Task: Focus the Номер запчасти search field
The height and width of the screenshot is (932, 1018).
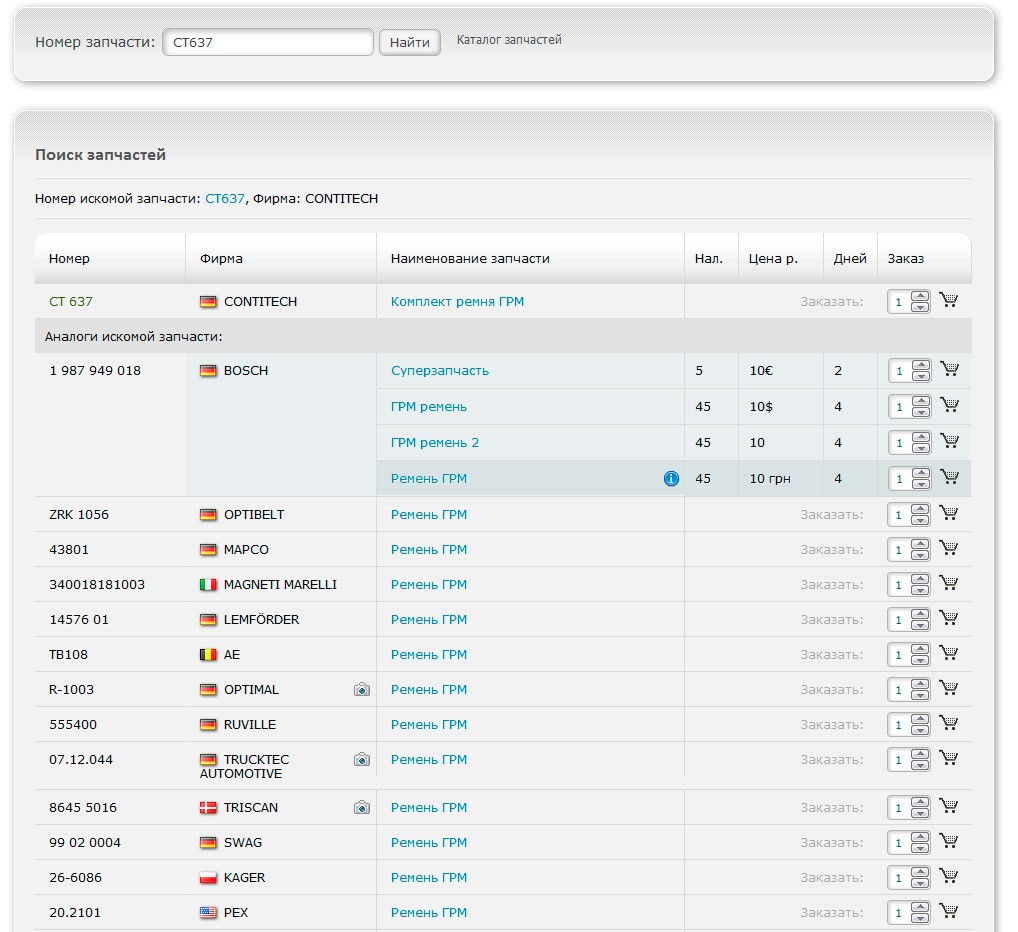Action: click(267, 42)
